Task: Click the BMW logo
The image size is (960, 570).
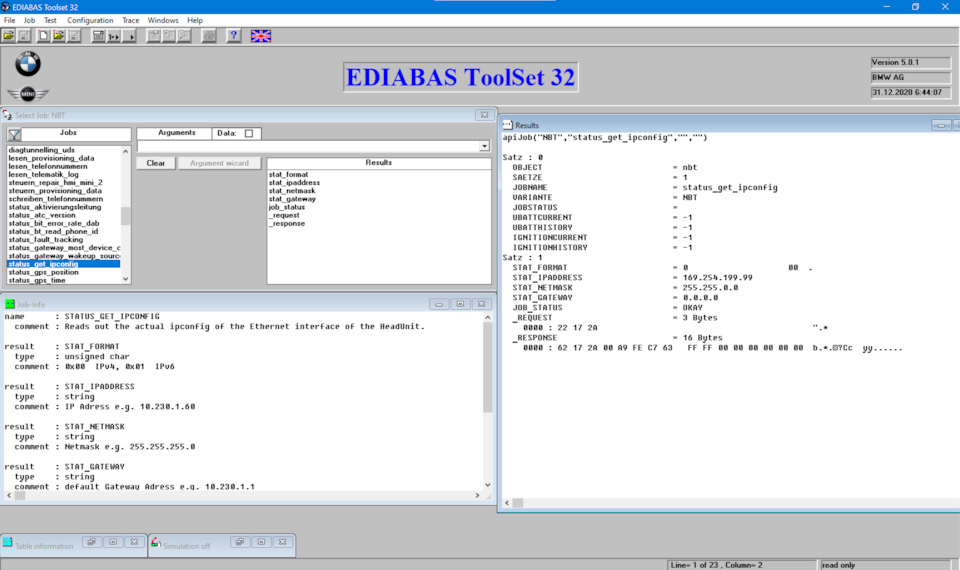Action: pyautogui.click(x=28, y=64)
